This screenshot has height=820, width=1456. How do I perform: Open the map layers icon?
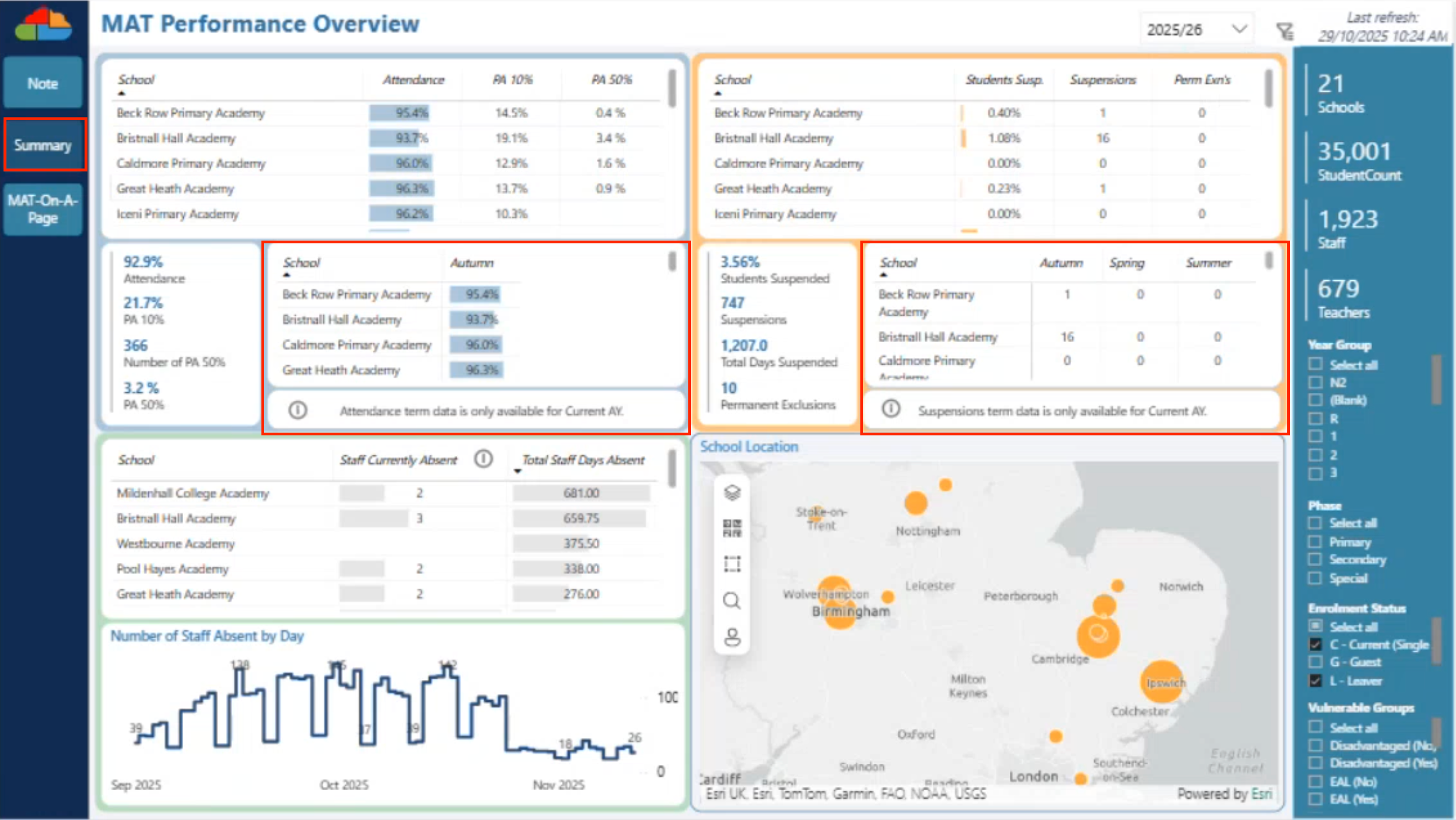point(732,492)
